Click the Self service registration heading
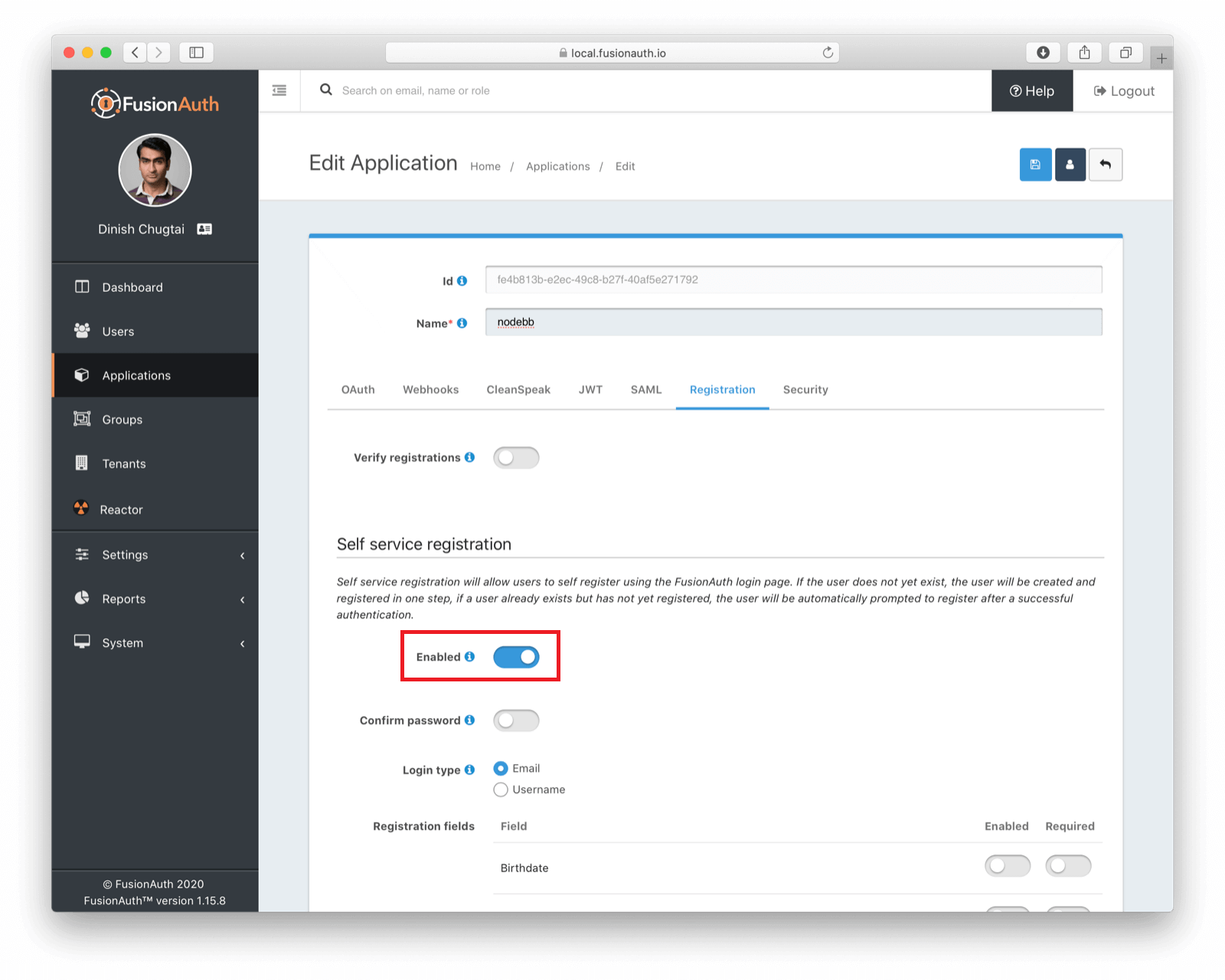The height and width of the screenshot is (980, 1225). coord(424,544)
